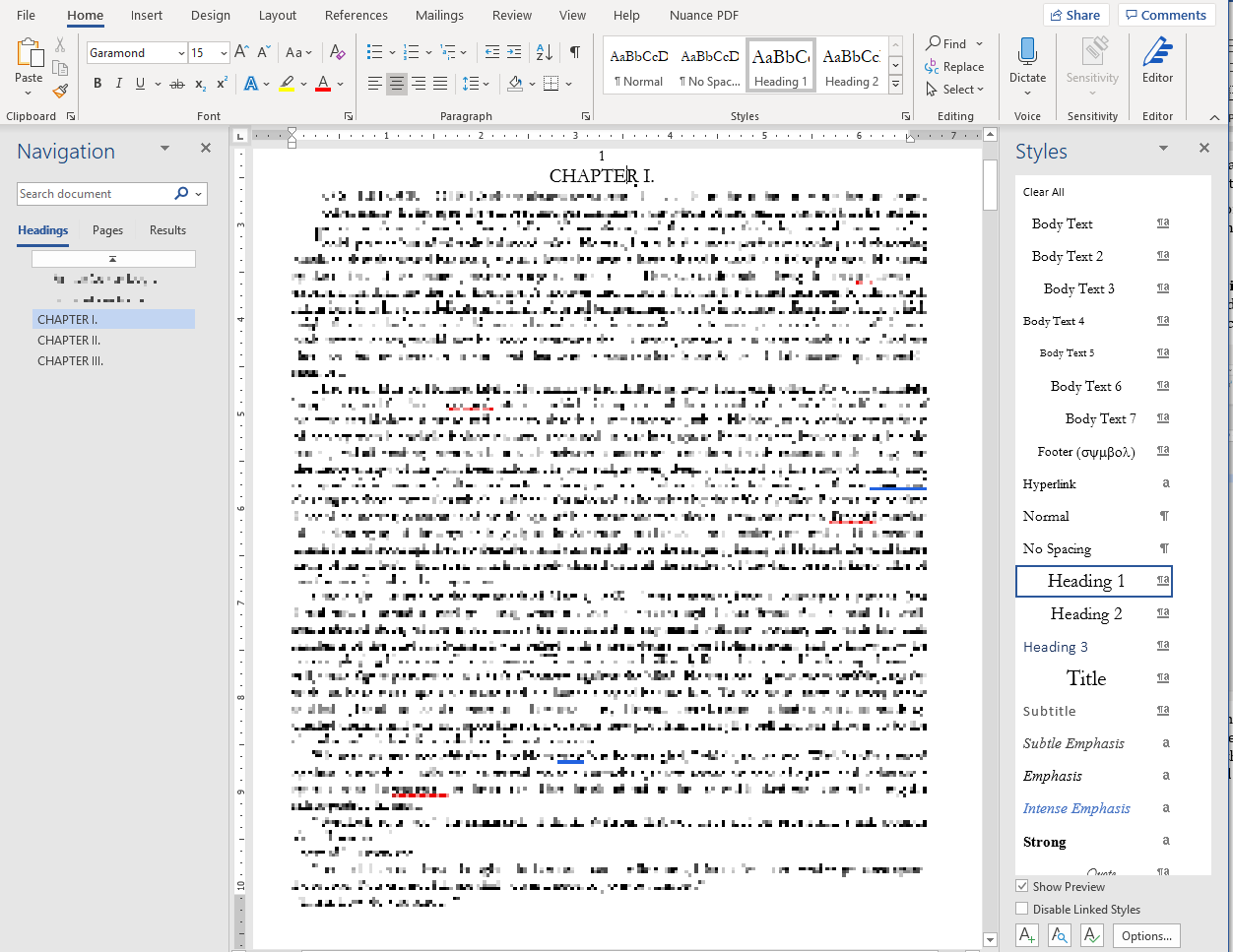Jump to CHAPTER II. in Navigation pane
This screenshot has width=1233, height=952.
tap(69, 341)
